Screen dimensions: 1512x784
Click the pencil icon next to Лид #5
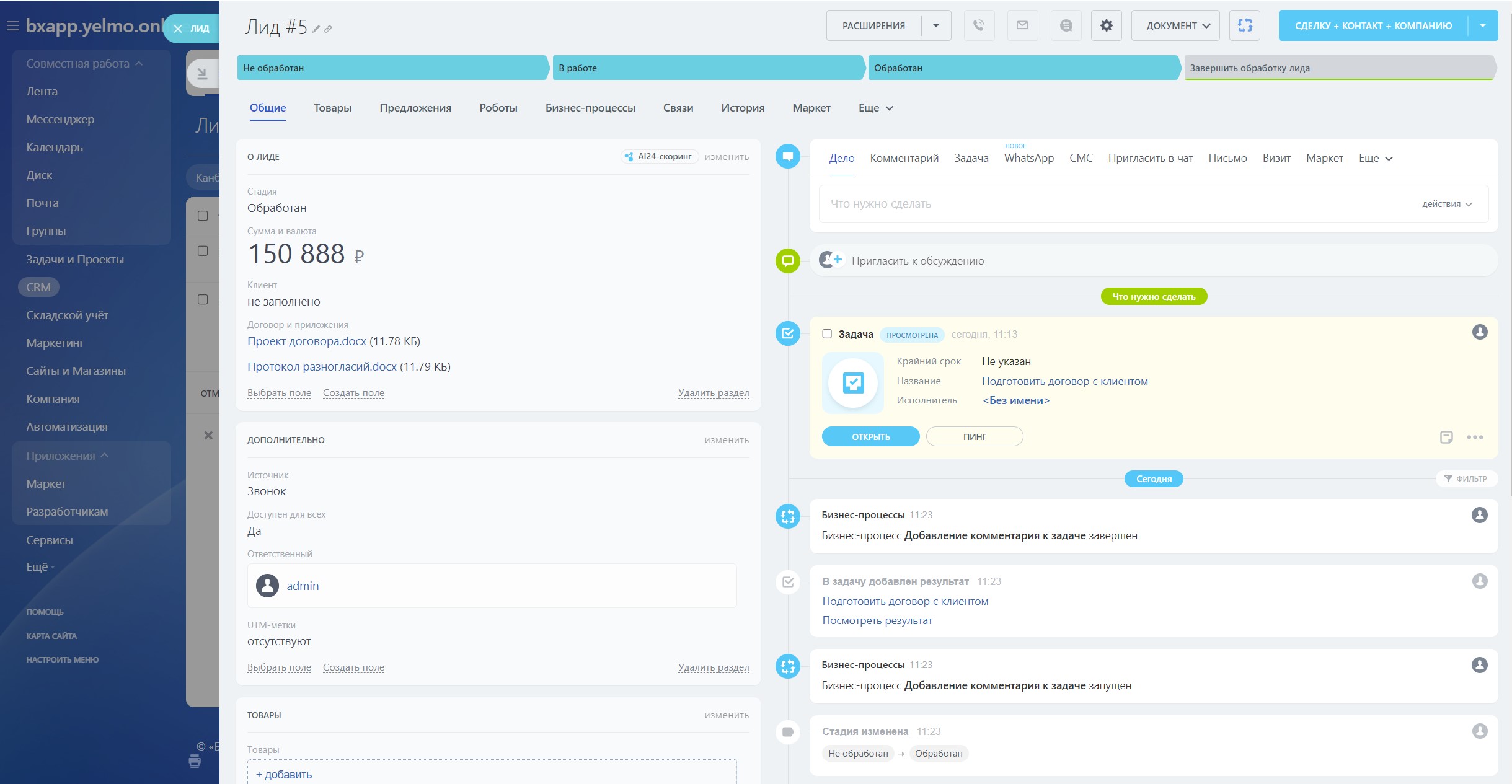coord(316,29)
